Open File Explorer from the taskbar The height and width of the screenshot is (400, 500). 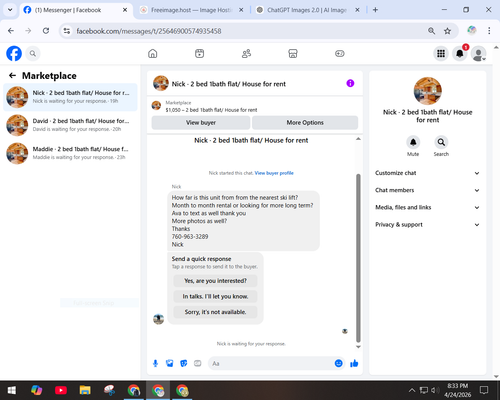(85, 390)
